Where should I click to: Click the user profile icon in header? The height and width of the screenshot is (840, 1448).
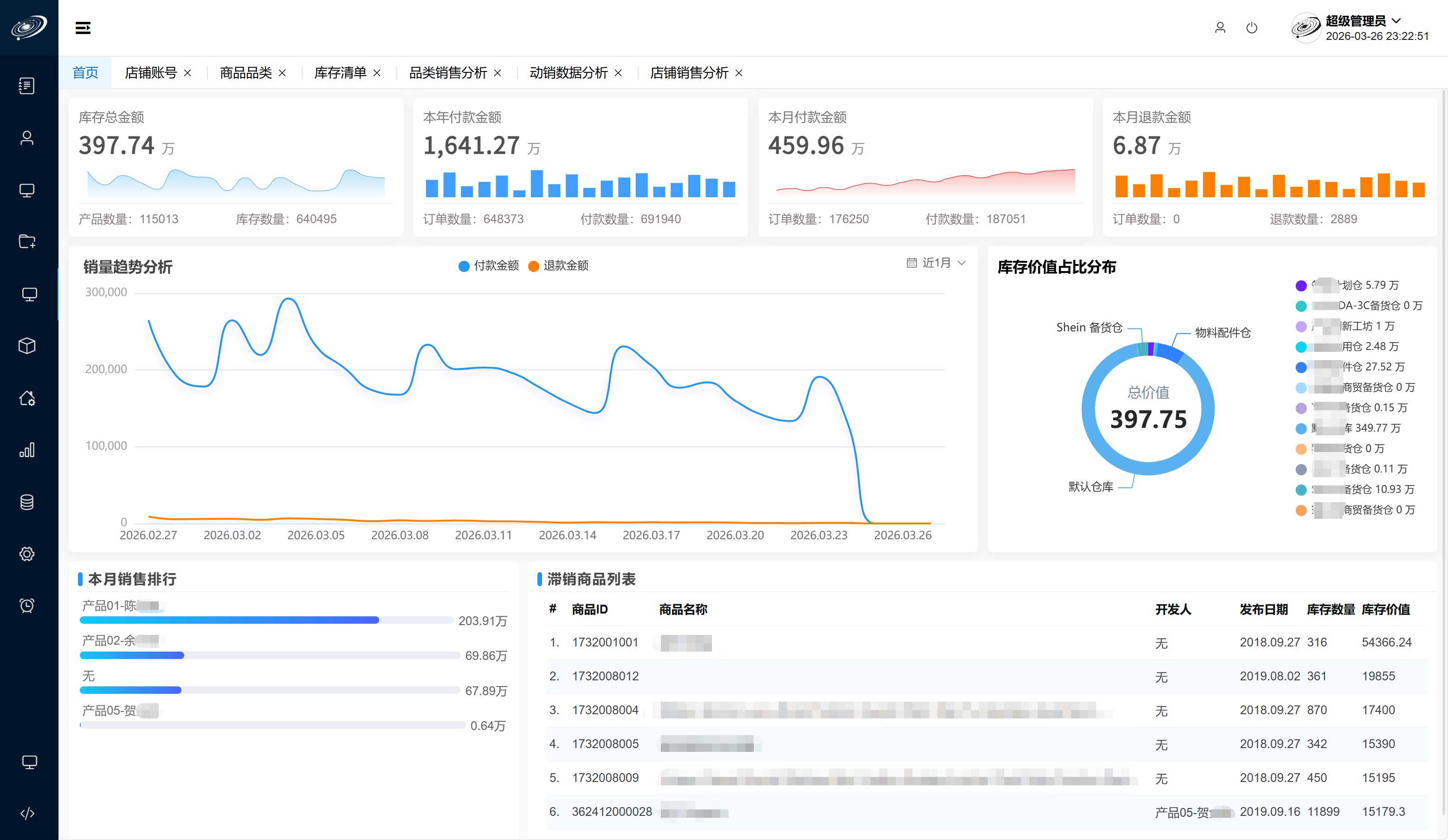1220,27
